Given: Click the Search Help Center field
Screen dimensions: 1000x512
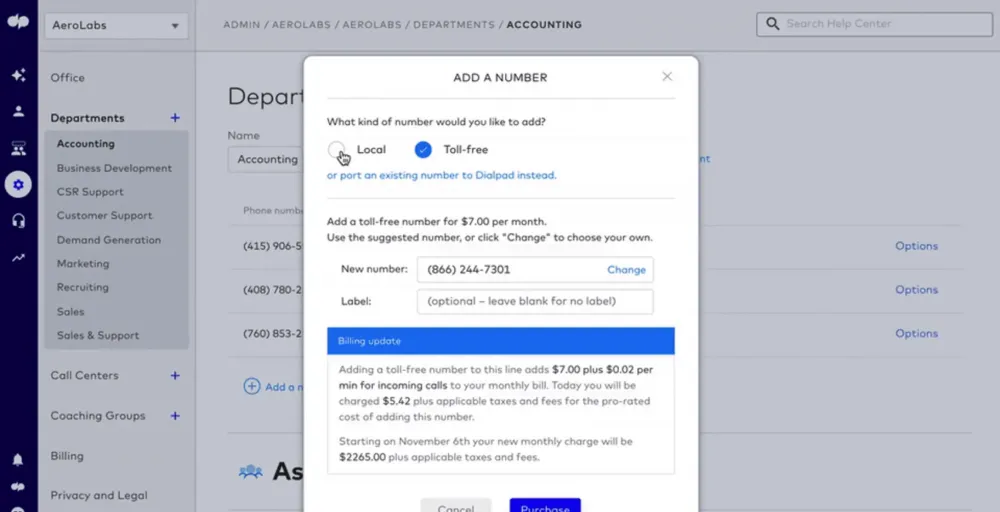Looking at the screenshot, I should click(874, 24).
